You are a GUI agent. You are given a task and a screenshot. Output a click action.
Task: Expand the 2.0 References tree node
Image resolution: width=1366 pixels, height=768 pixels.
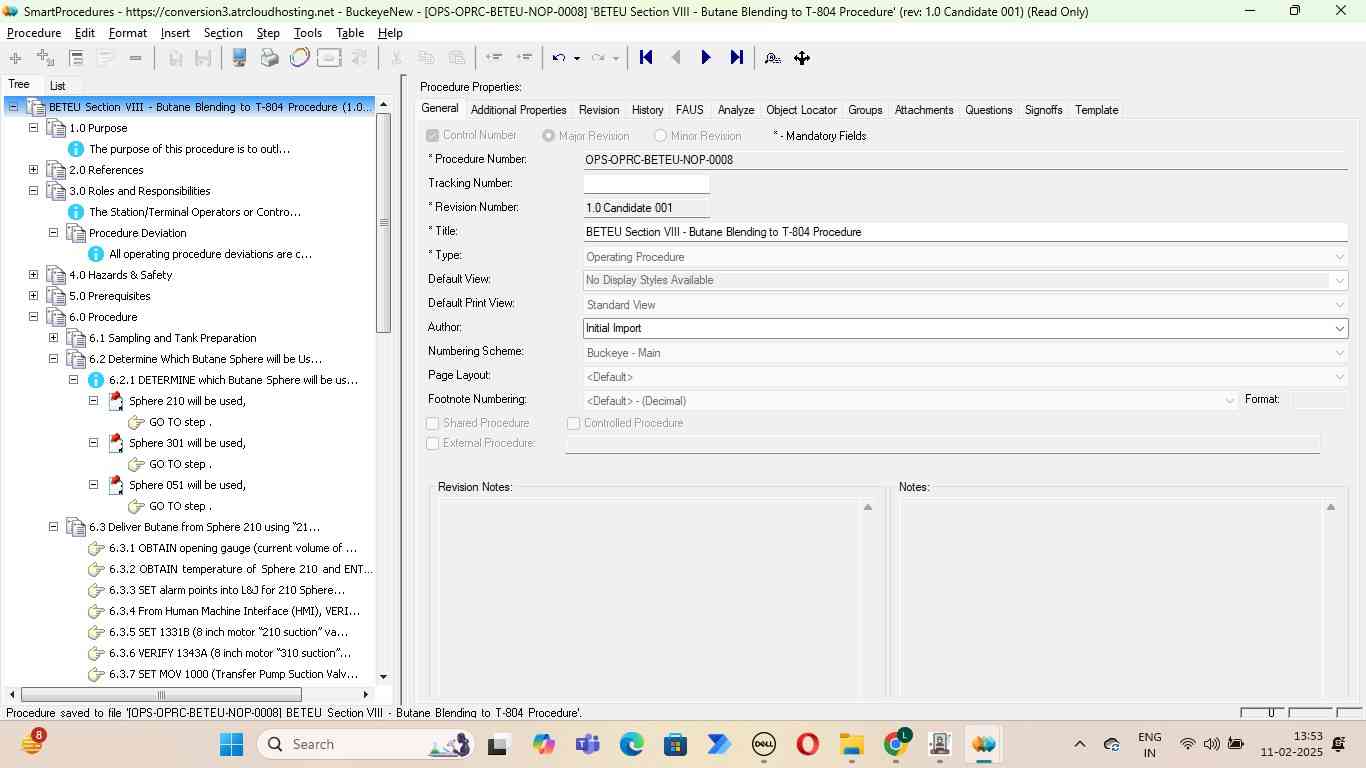click(33, 170)
